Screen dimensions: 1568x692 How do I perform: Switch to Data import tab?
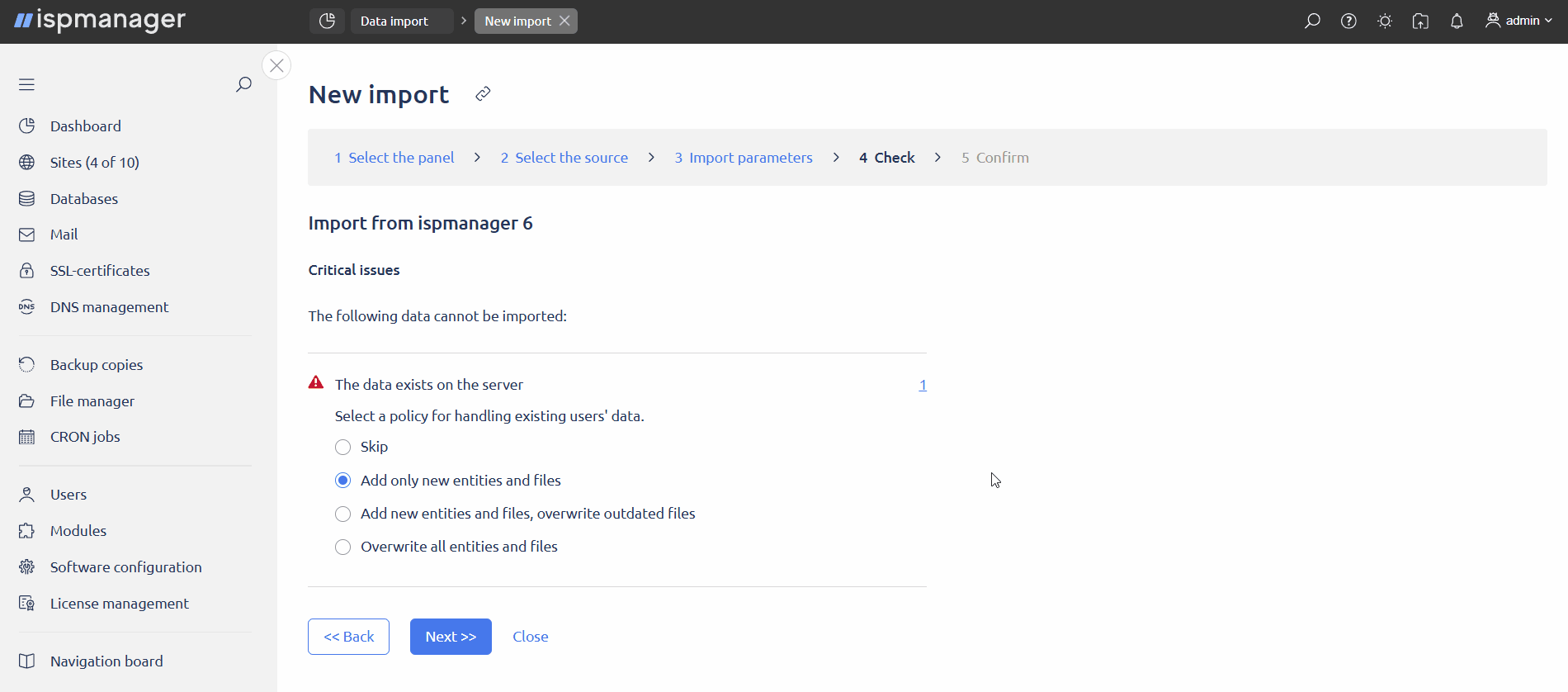pyautogui.click(x=401, y=21)
